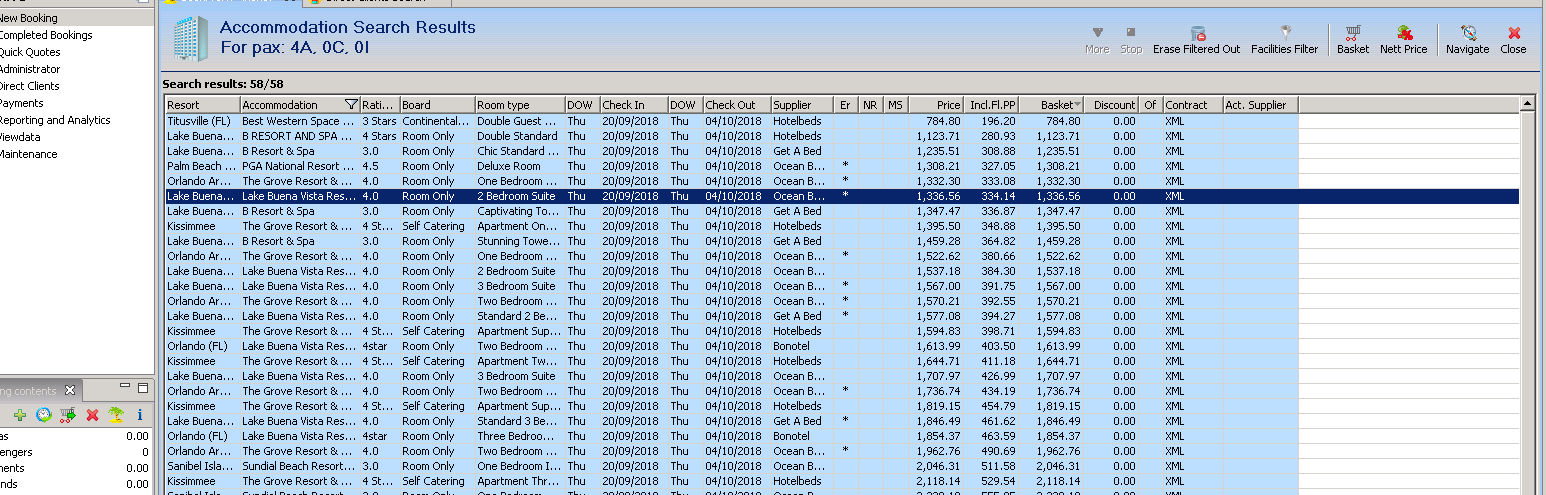Click the red X delete icon
1546x495 pixels.
(x=92, y=414)
